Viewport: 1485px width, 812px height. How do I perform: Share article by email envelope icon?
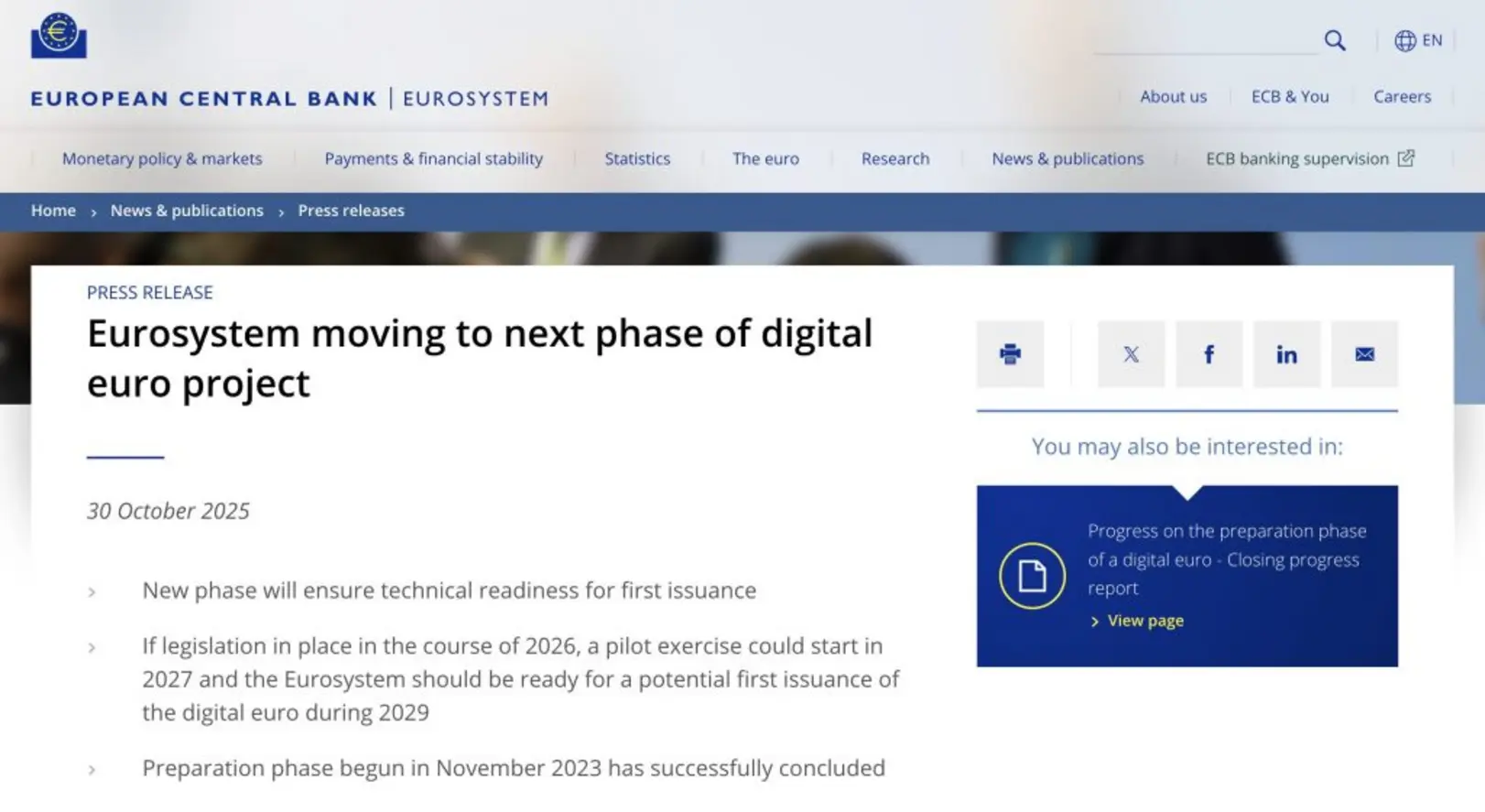tap(1363, 354)
